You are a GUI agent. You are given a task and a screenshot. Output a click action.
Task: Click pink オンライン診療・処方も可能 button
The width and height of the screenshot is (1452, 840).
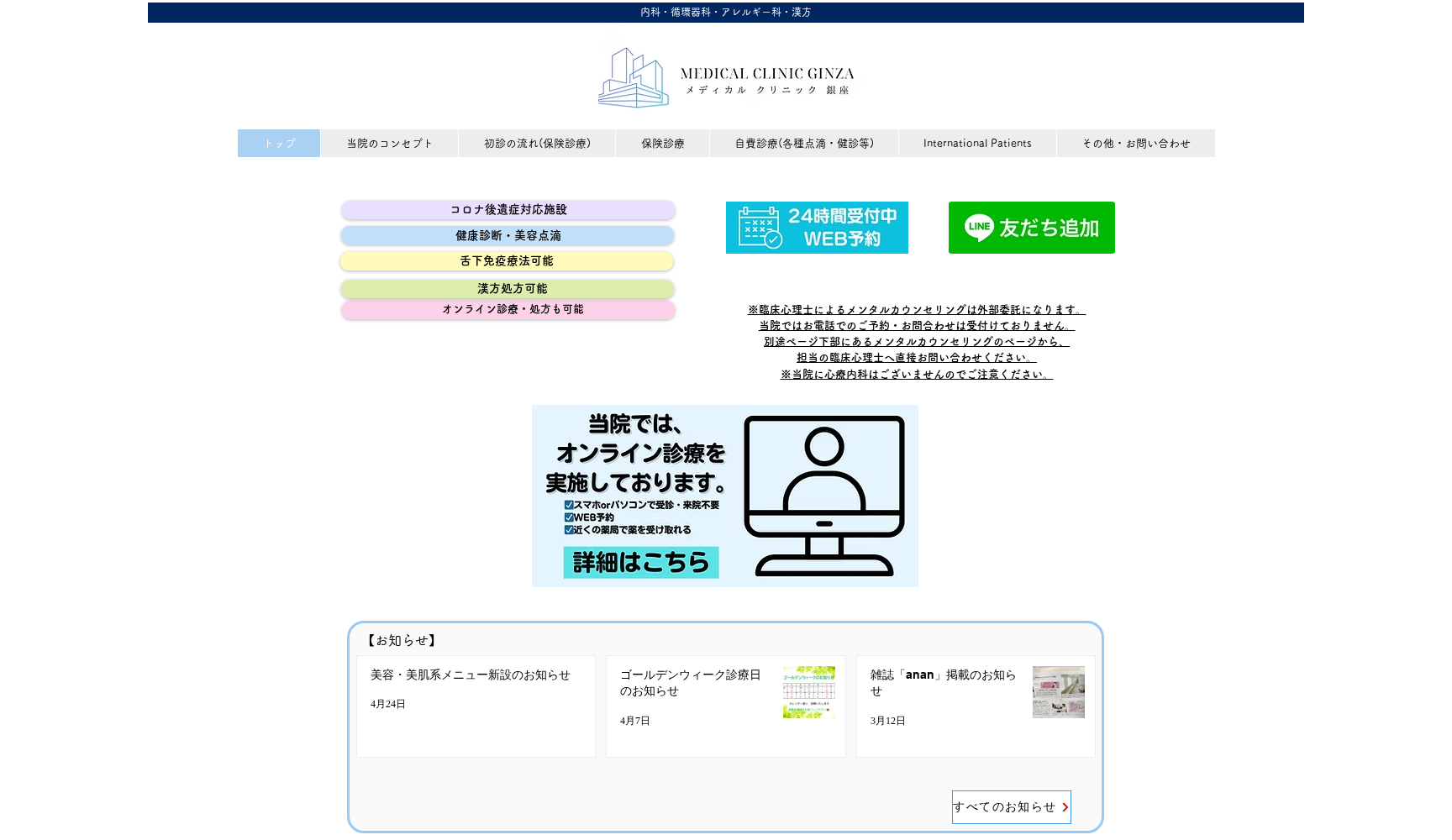click(x=508, y=310)
